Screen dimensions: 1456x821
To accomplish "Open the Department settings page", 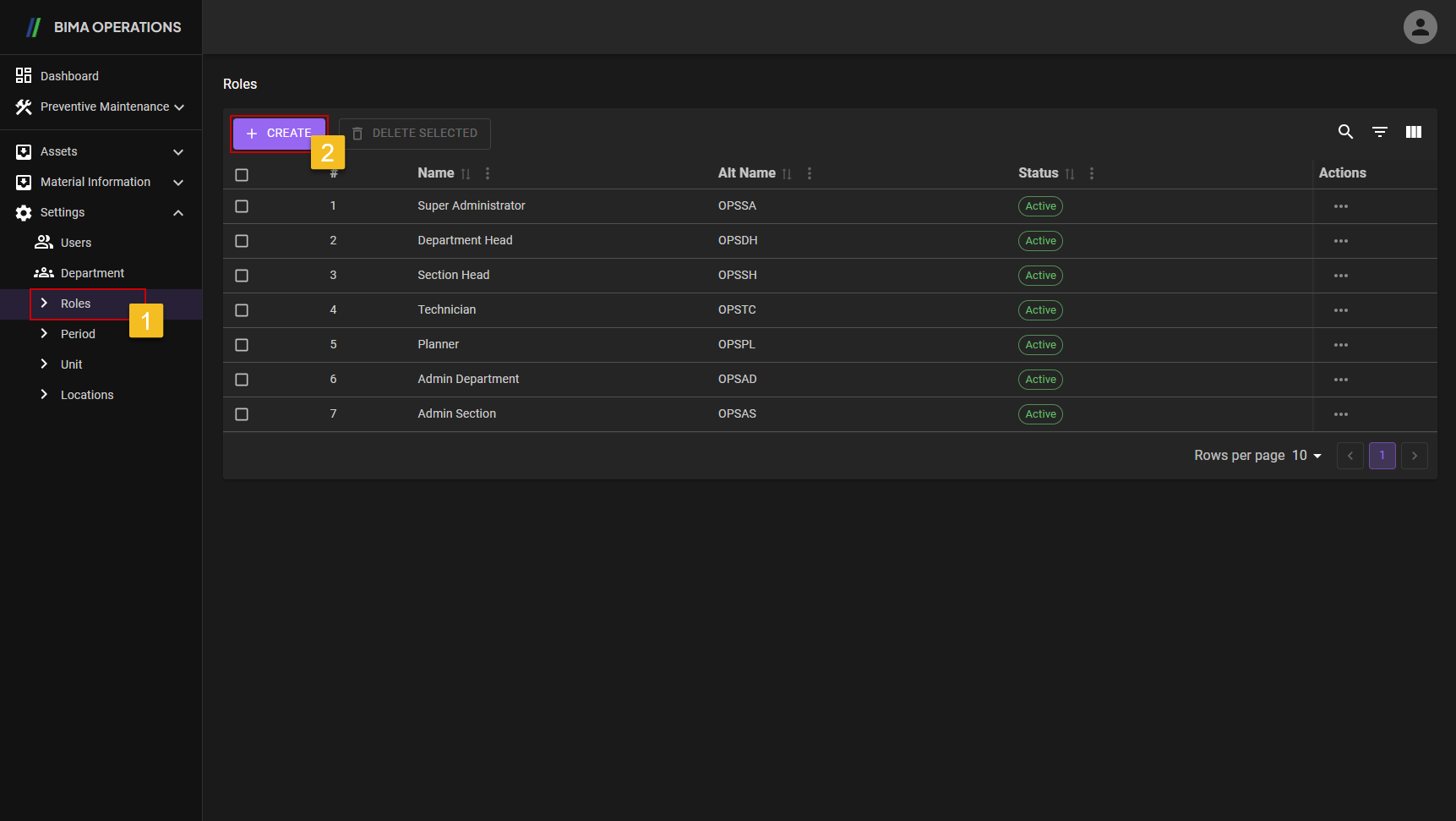I will pyautogui.click(x=92, y=274).
